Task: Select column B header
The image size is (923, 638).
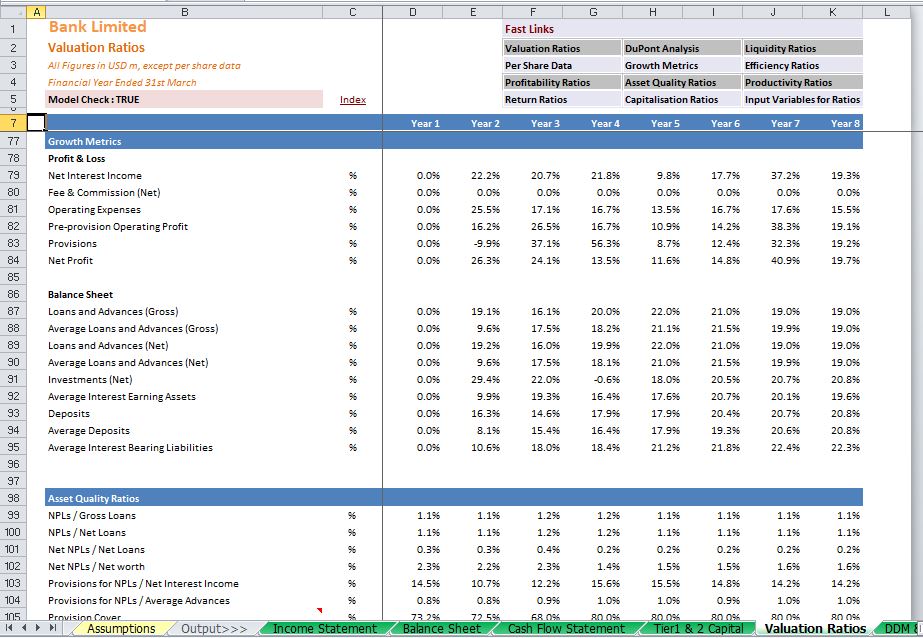Action: 184,12
